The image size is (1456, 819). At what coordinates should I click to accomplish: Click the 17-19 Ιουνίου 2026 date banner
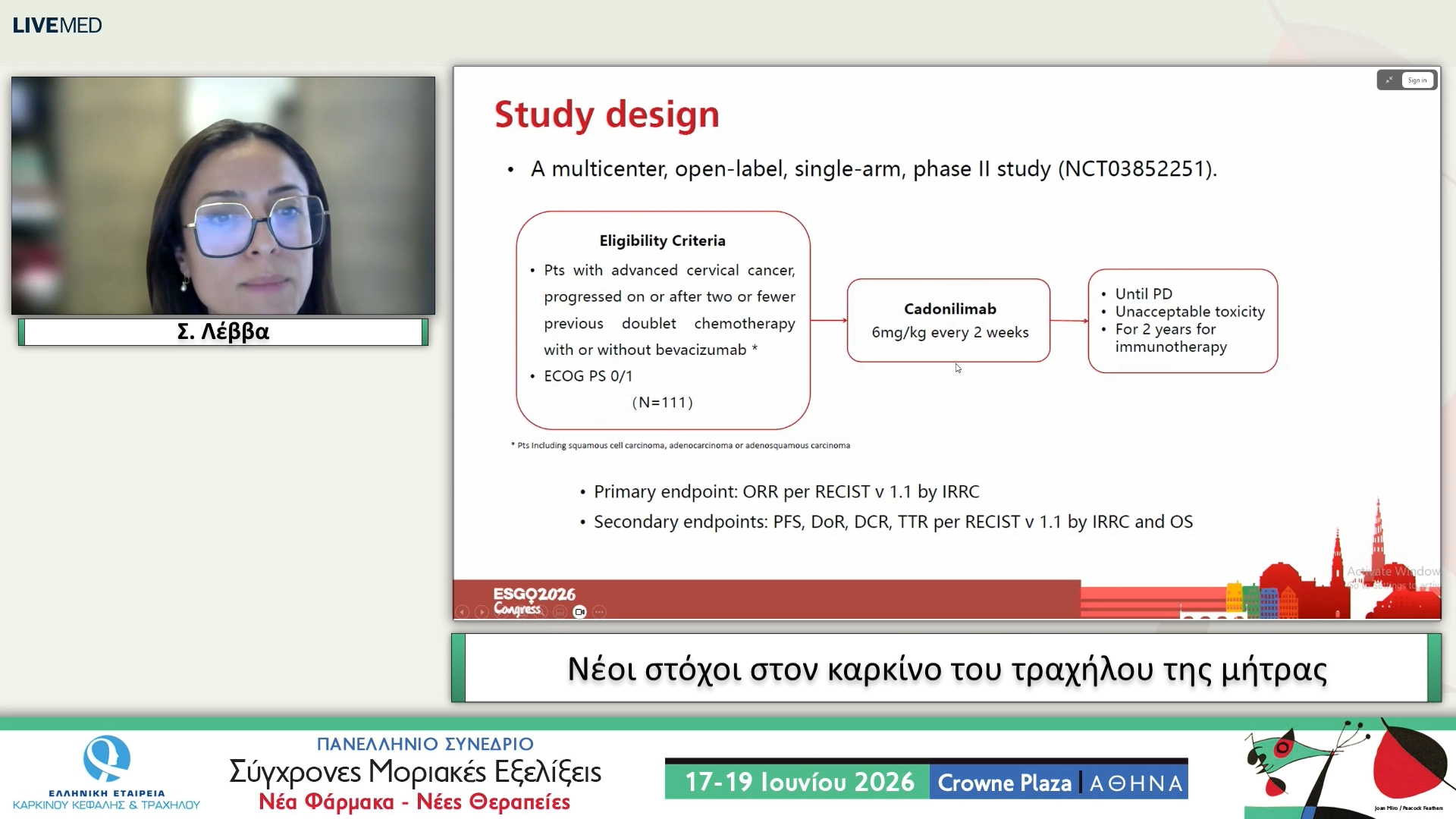tap(798, 782)
